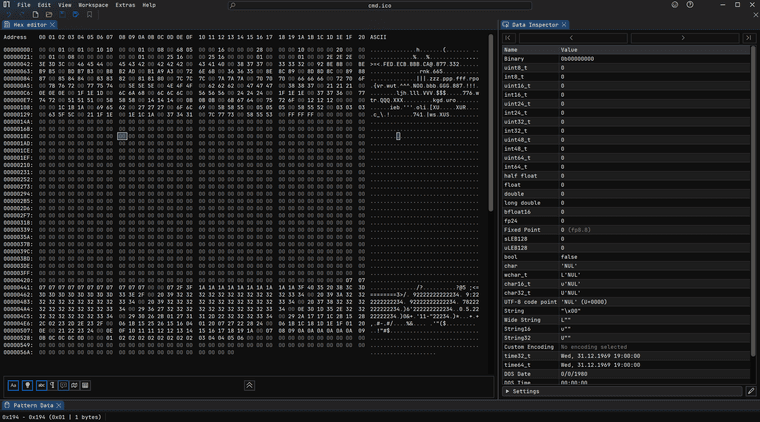Go to next address in Data Inspector
The width and height of the screenshot is (760, 422).
pos(683,37)
